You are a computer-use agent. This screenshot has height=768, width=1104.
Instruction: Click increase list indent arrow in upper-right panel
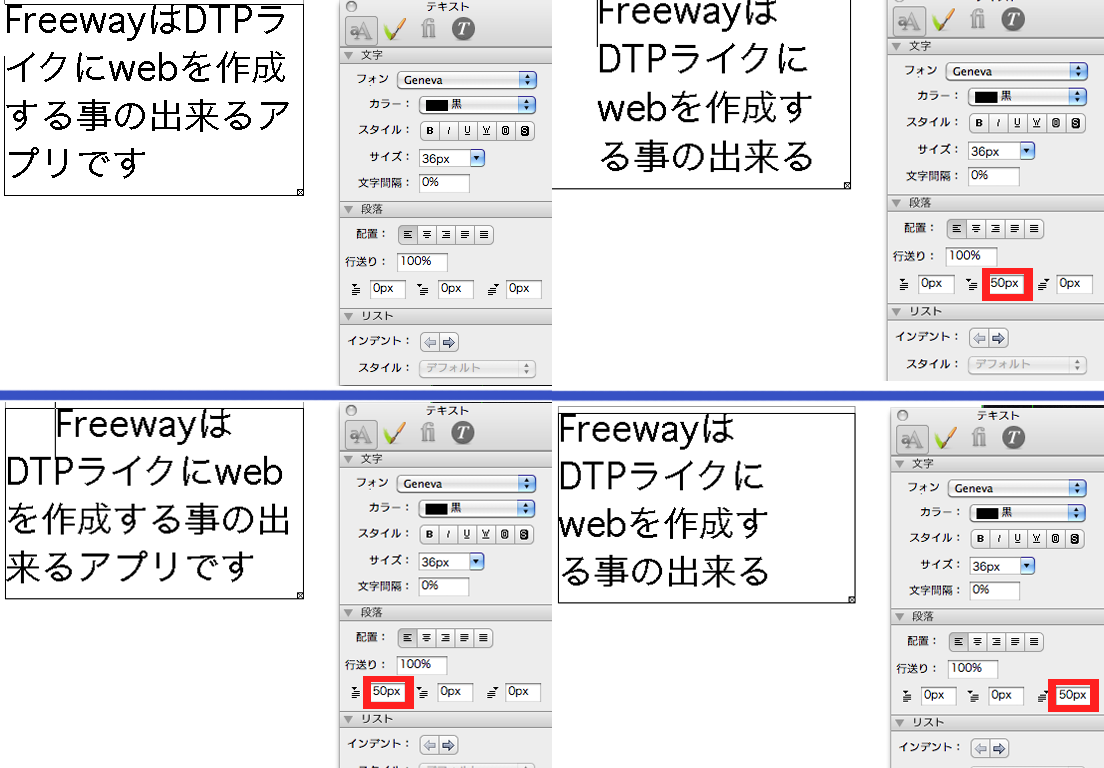[x=998, y=339]
